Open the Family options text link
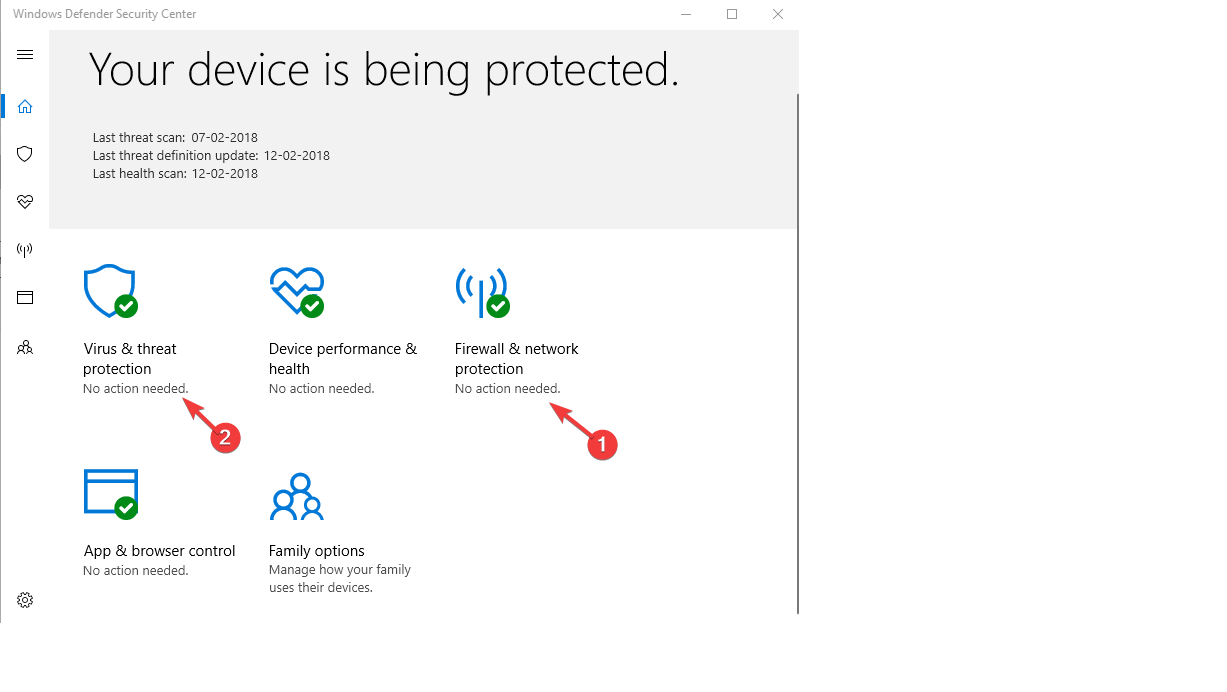1227x692 pixels. click(316, 551)
